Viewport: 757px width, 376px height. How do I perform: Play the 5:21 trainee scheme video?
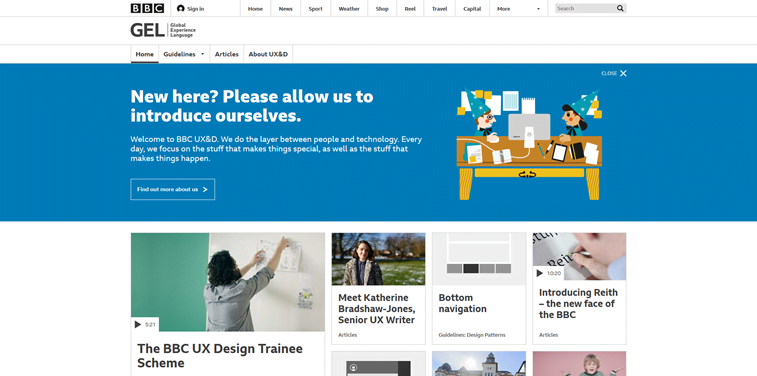(x=138, y=324)
